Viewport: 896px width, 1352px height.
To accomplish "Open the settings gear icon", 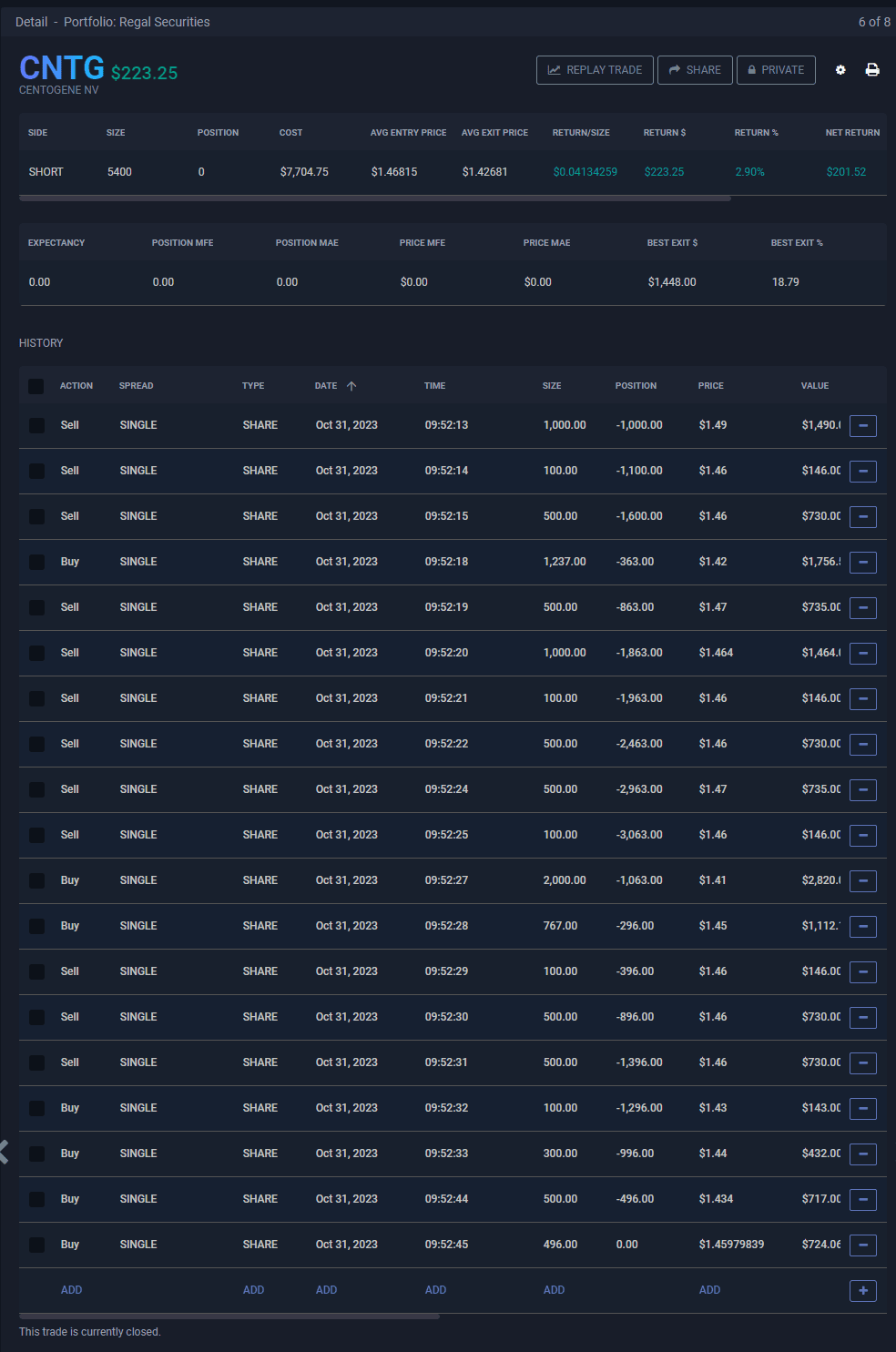I will click(840, 70).
